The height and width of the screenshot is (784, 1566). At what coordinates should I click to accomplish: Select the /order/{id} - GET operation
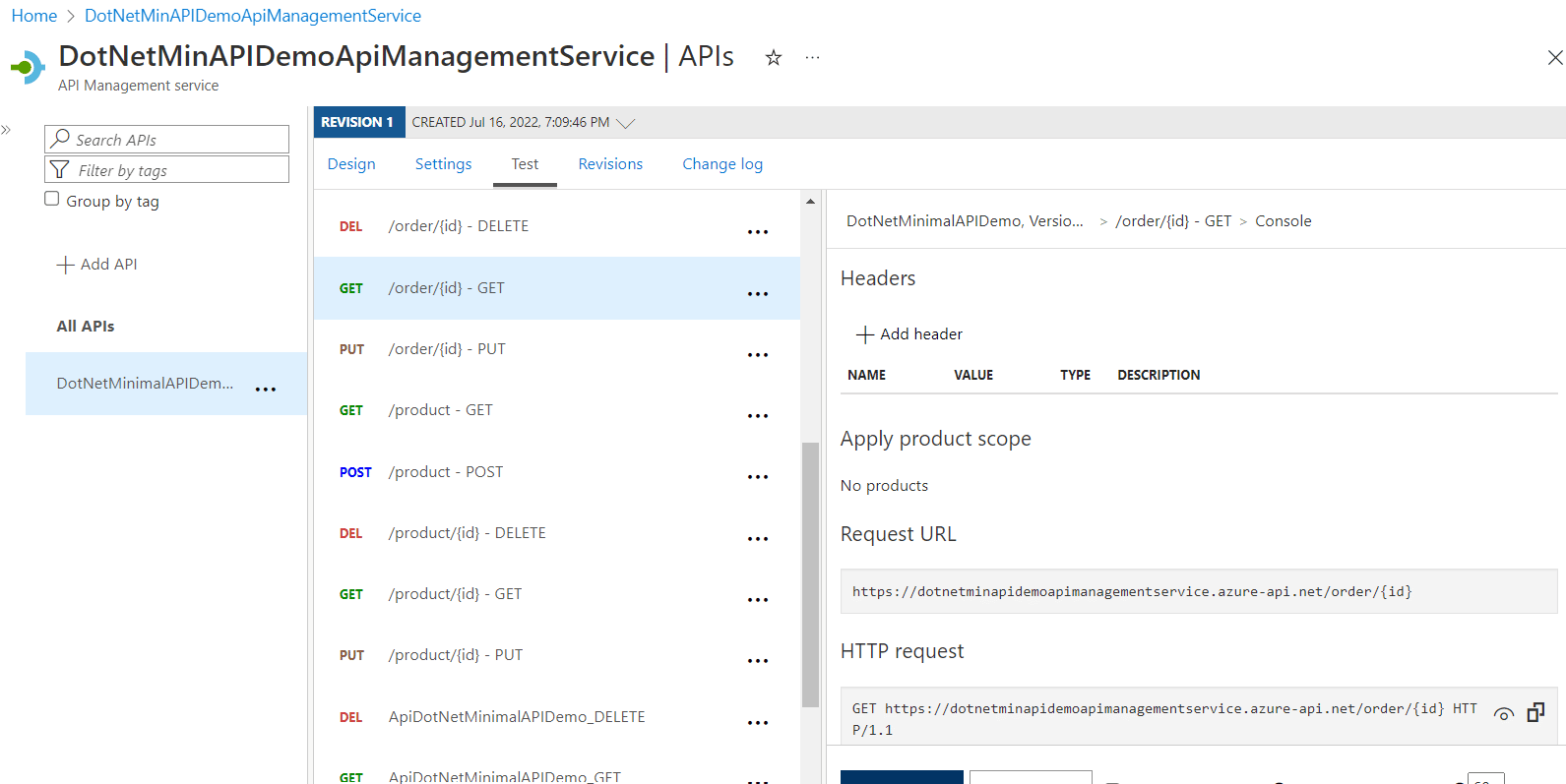pyautogui.click(x=557, y=288)
